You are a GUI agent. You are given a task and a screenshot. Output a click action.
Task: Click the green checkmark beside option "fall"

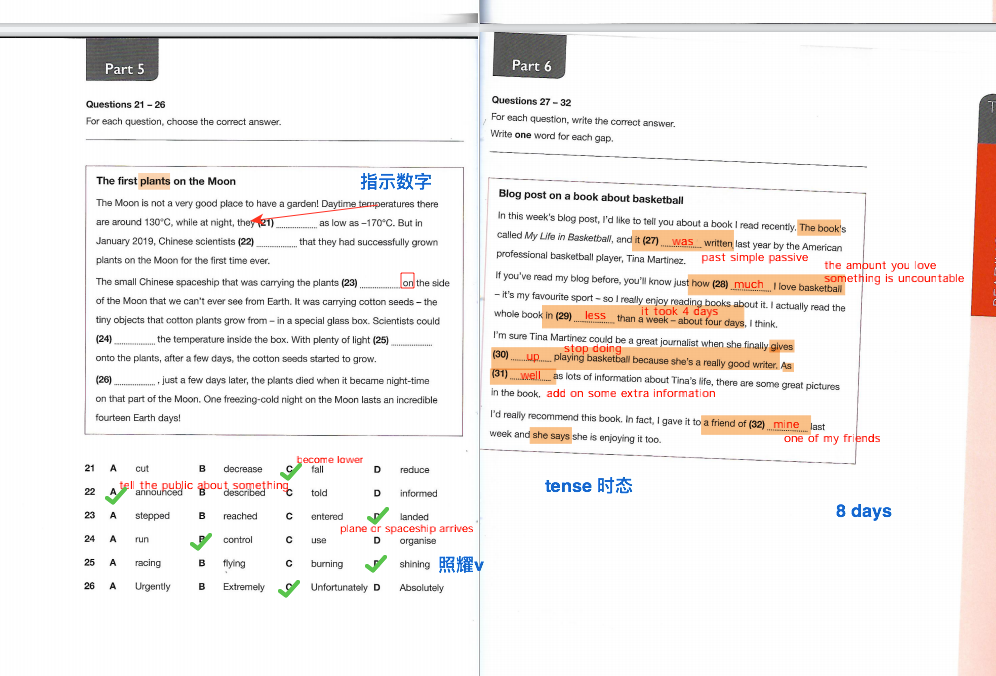coord(290,471)
